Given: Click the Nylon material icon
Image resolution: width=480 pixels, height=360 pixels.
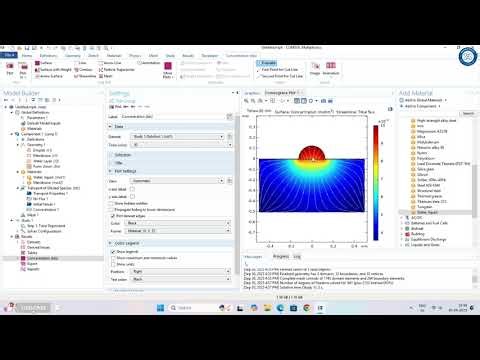Looking at the screenshot, I should [413, 153].
